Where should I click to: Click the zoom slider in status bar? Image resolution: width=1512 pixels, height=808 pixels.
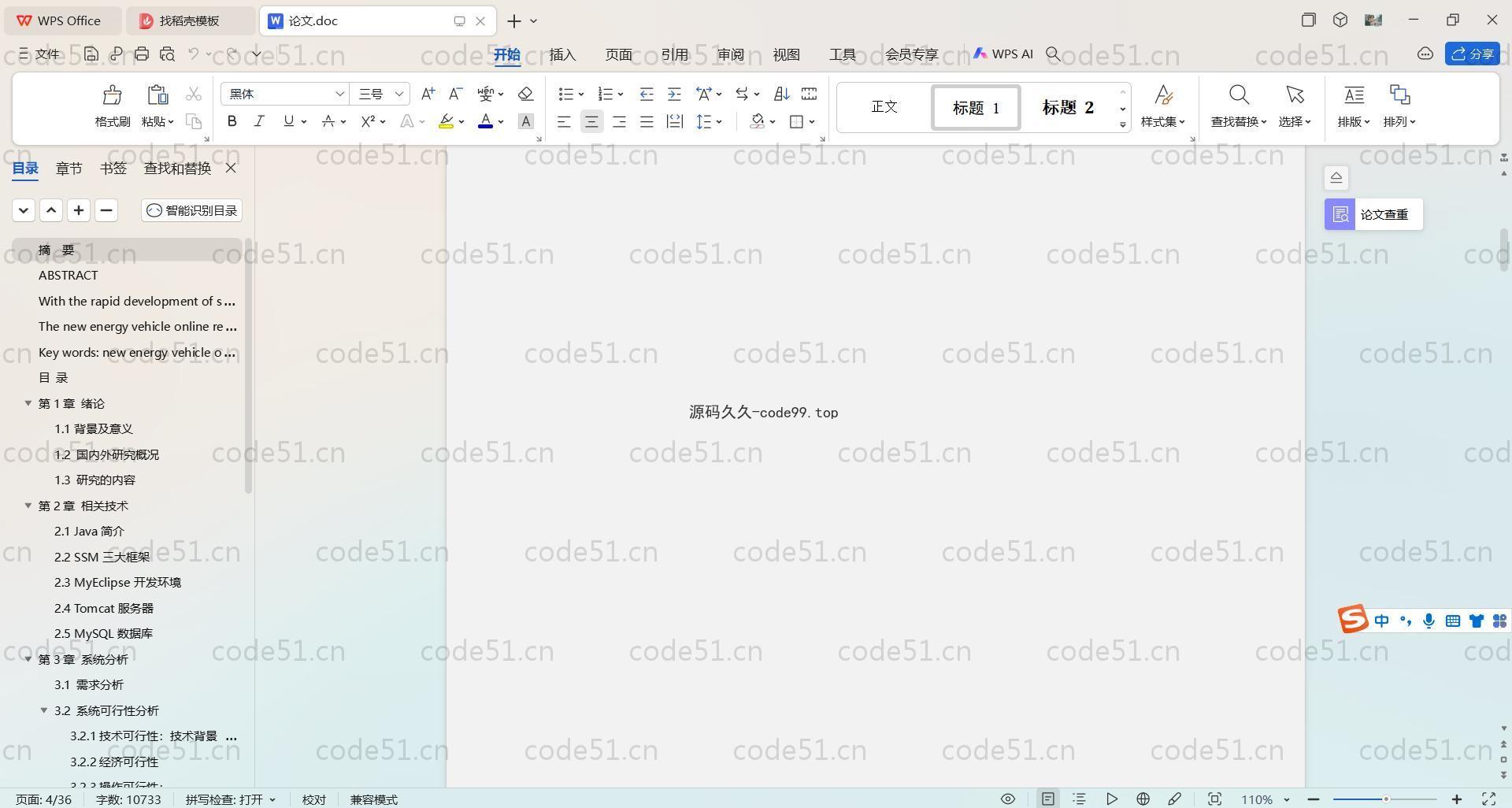coord(1385,799)
